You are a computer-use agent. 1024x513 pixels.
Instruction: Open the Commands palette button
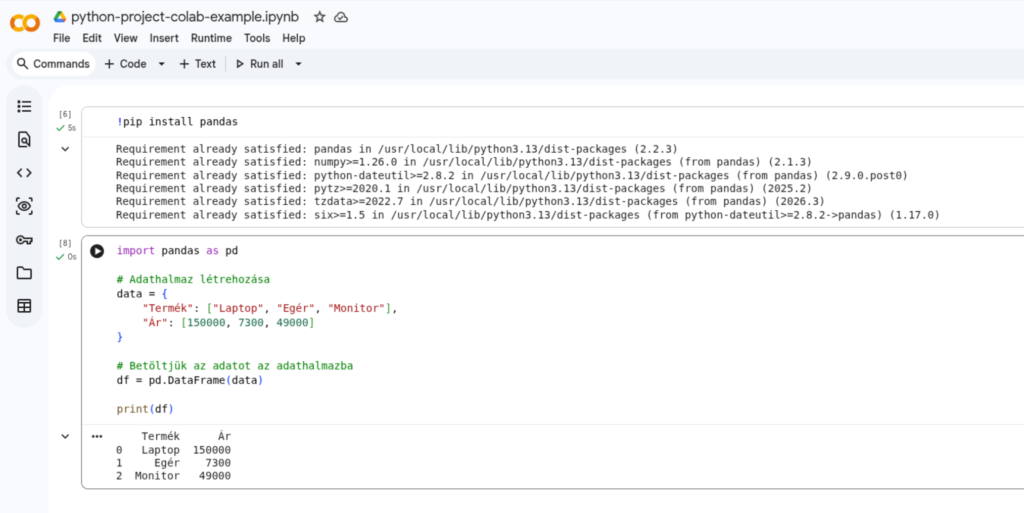click(54, 64)
